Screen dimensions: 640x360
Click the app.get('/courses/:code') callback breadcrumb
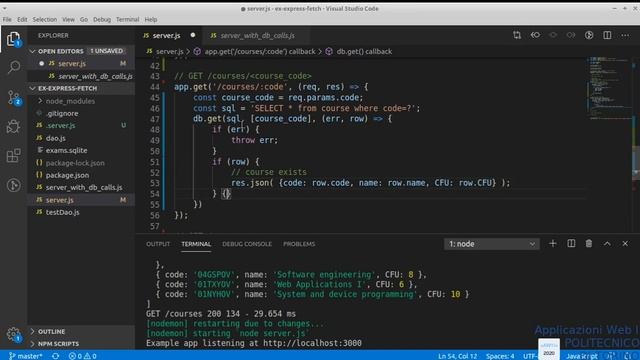click(x=260, y=51)
